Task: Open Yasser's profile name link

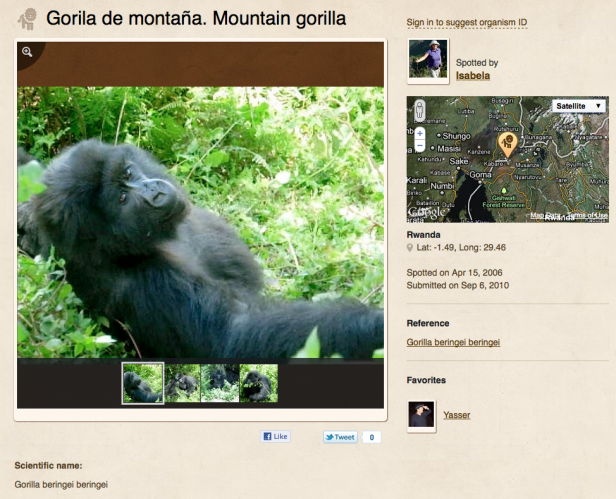Action: coord(456,415)
